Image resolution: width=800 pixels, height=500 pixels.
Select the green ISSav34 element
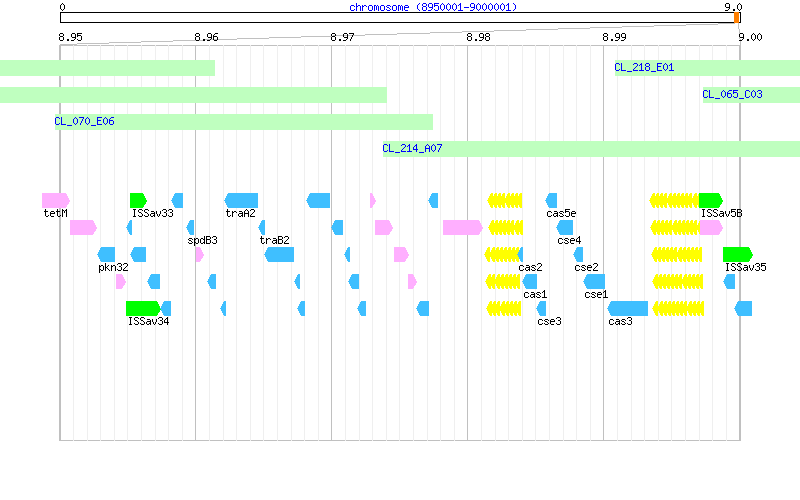coord(143,309)
